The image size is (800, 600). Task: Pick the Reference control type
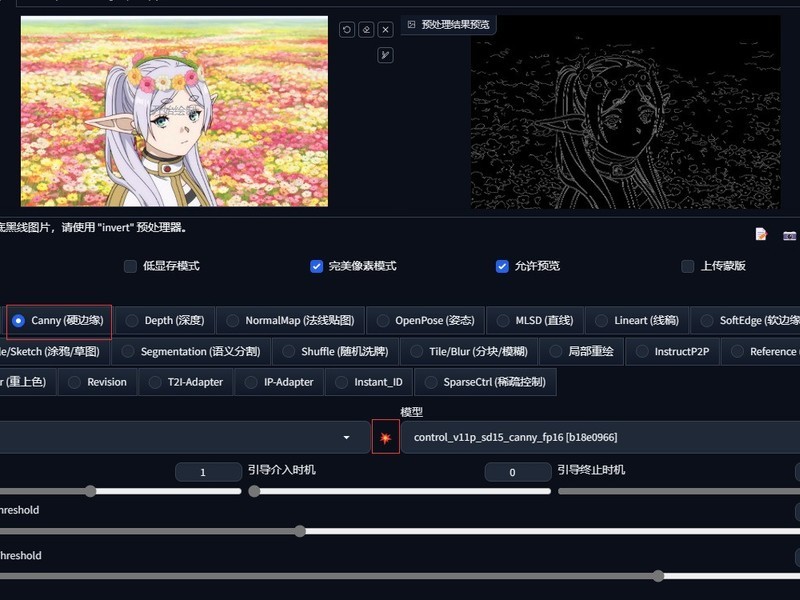click(x=761, y=352)
